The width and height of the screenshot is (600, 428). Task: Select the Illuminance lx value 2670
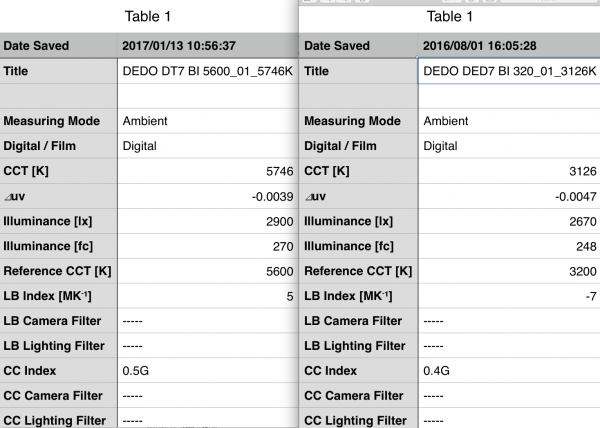point(509,221)
